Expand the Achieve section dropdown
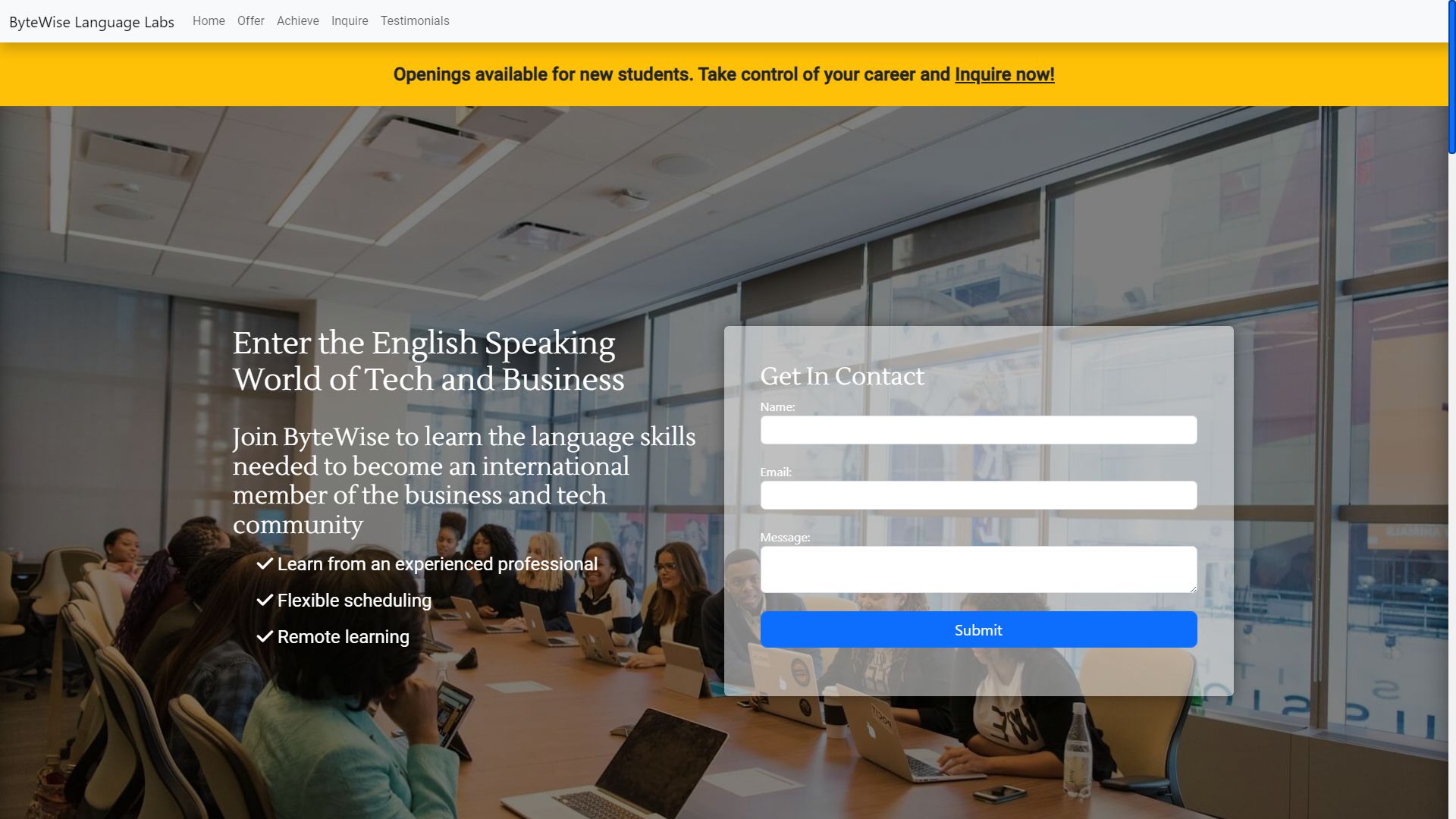This screenshot has width=1456, height=819. (298, 20)
